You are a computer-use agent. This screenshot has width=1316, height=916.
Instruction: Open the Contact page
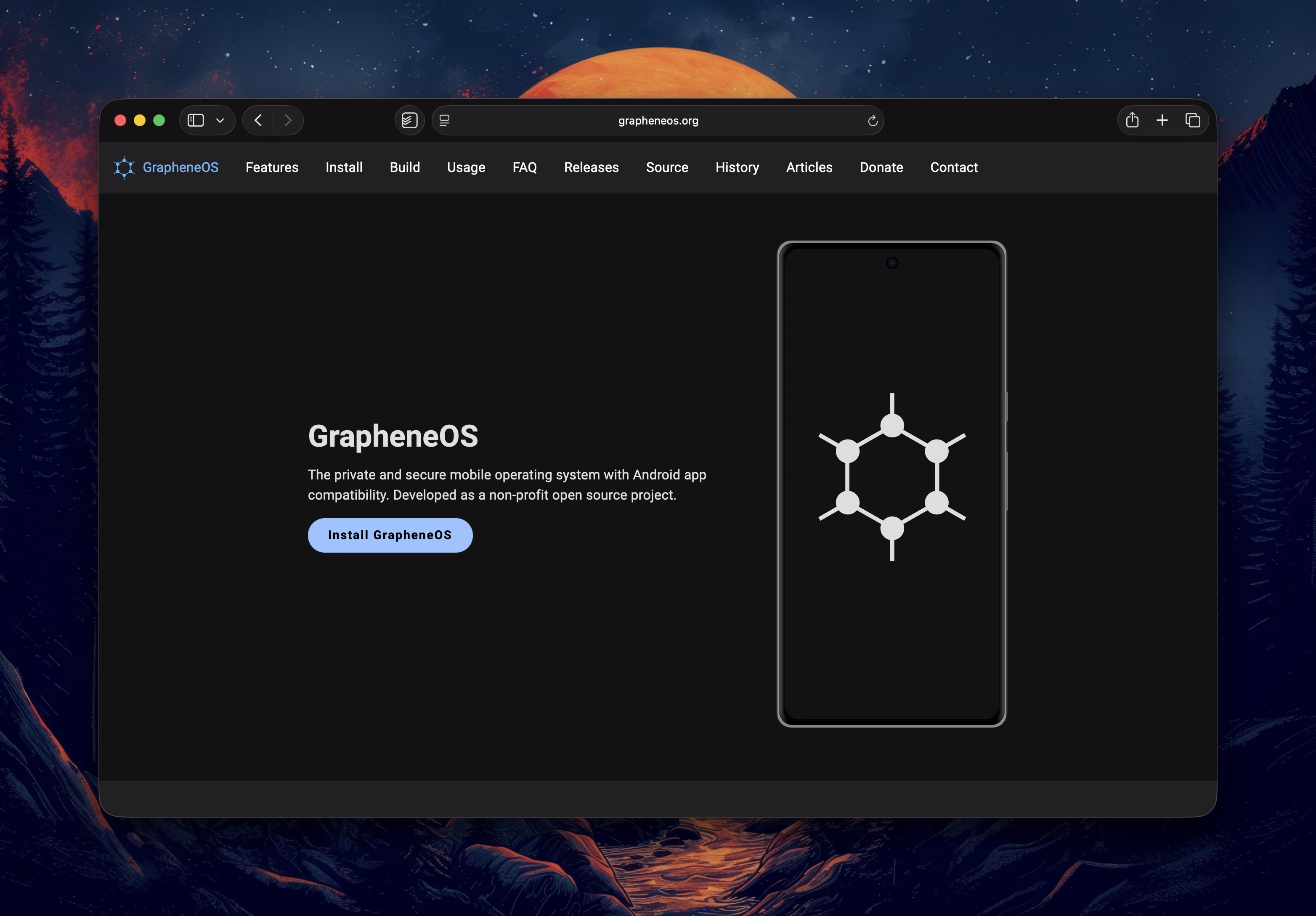click(x=954, y=167)
